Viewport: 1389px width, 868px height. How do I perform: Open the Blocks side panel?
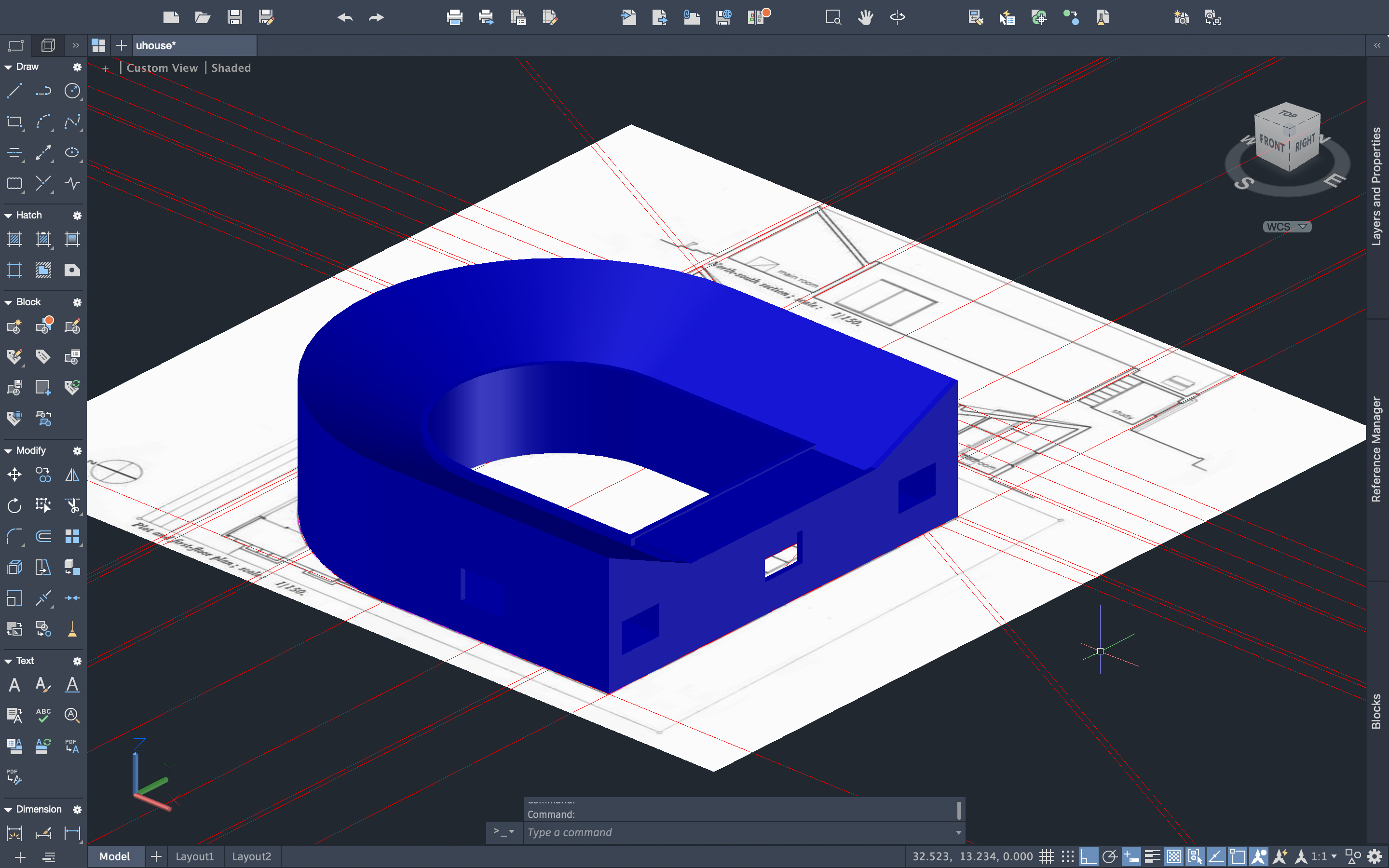click(1376, 711)
